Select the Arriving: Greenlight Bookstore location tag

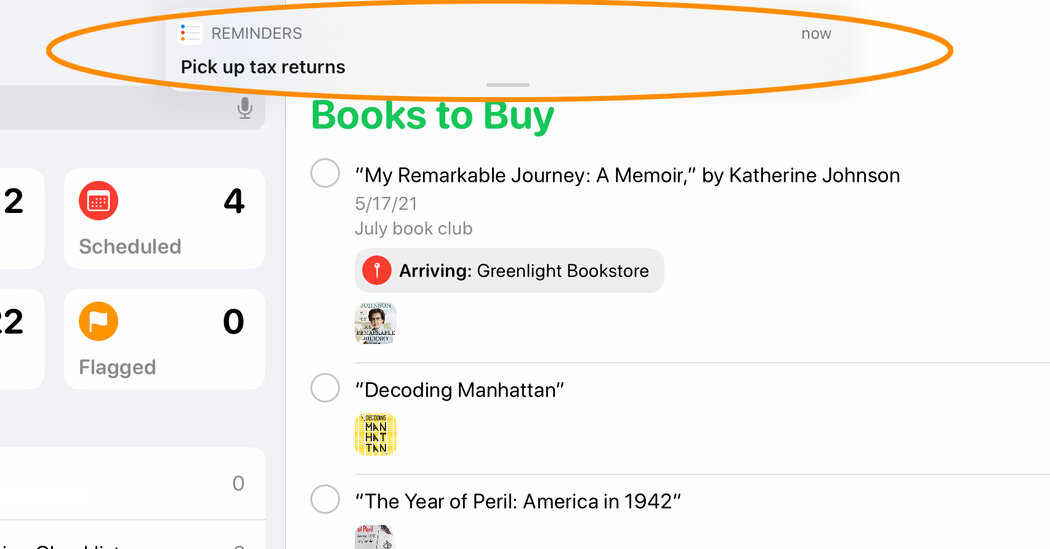509,270
